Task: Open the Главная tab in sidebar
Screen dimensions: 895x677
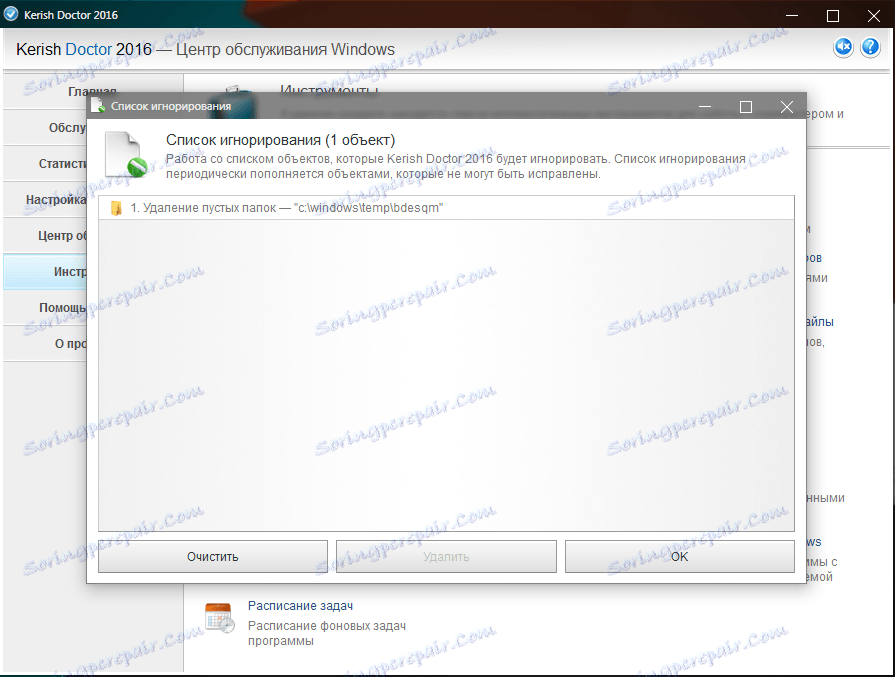Action: 92,91
